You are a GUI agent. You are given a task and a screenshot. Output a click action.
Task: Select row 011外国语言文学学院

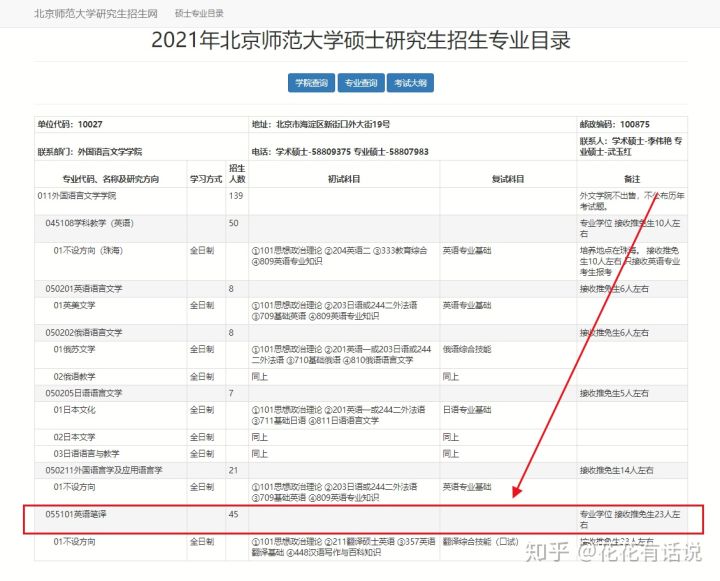[361, 201]
